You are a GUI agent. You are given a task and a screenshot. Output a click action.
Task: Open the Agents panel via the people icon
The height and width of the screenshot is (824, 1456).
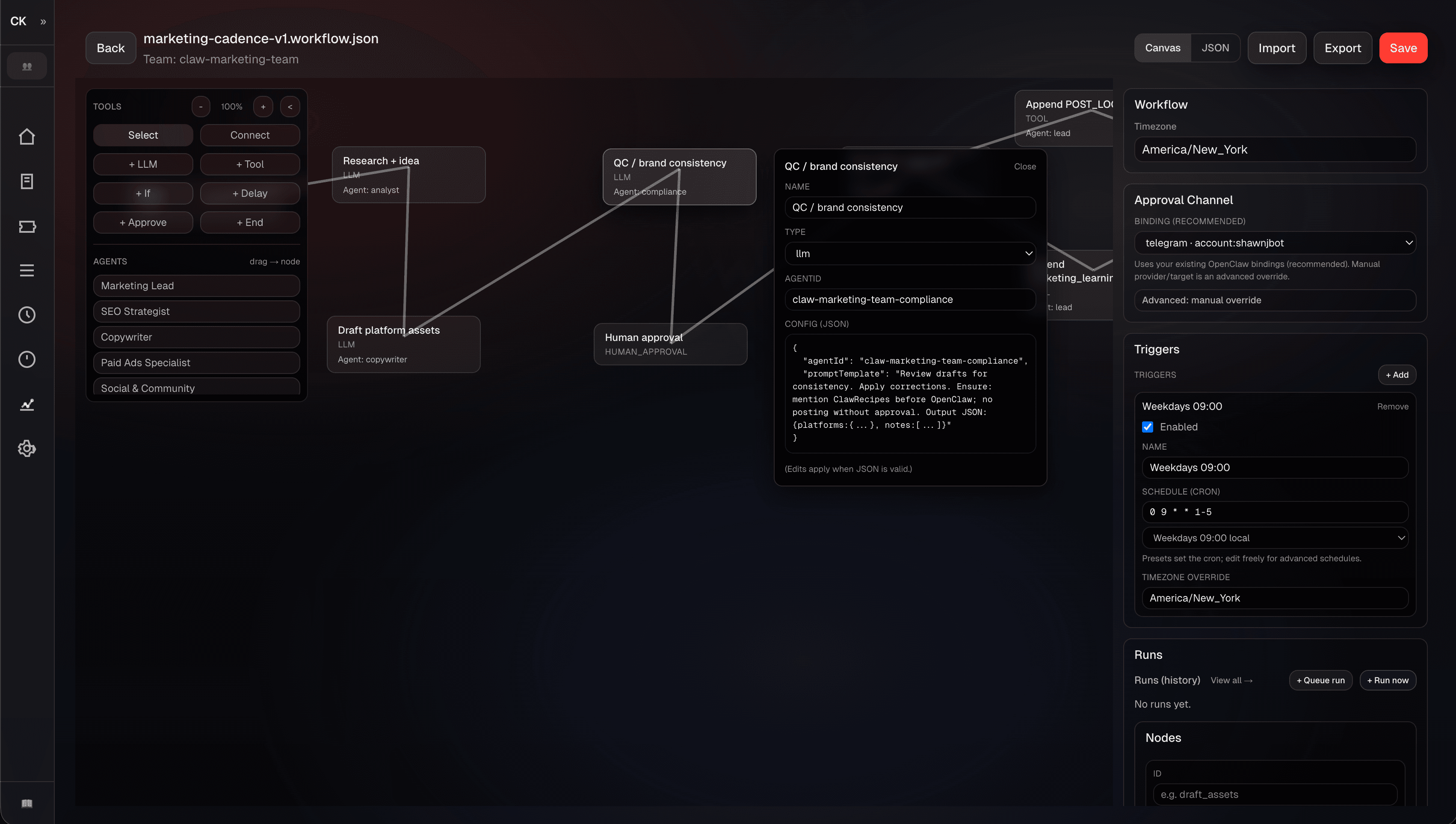[x=27, y=65]
